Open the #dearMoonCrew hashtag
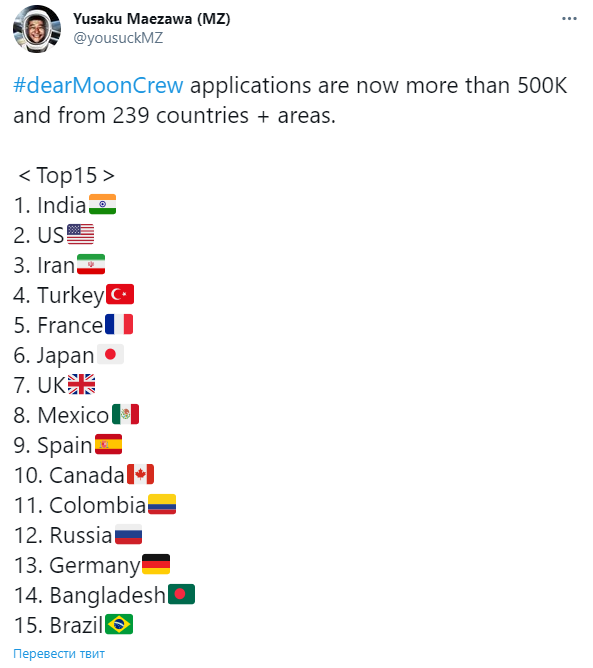593x668 pixels. tap(98, 85)
